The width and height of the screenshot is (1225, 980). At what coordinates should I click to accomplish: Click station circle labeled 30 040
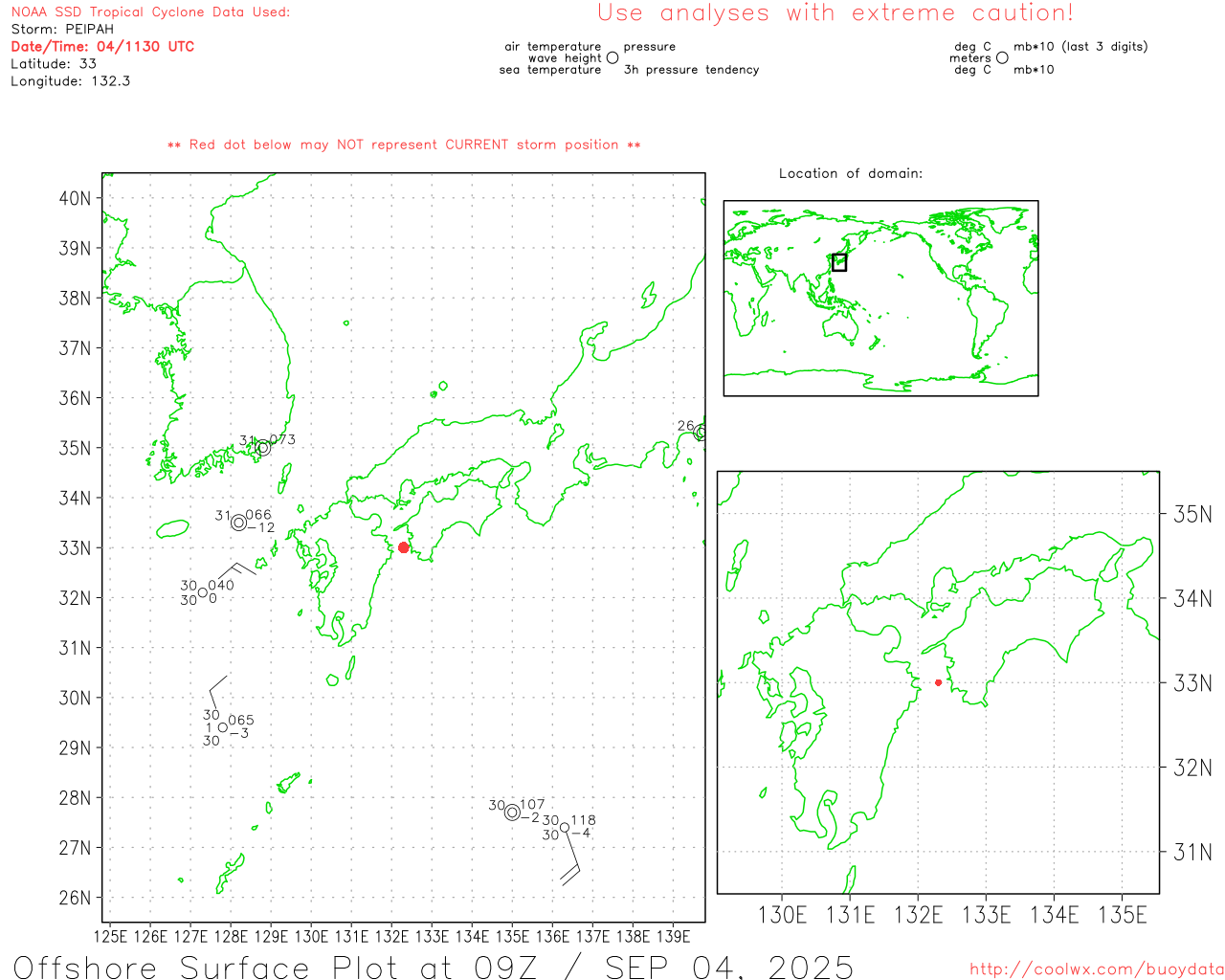(x=203, y=592)
